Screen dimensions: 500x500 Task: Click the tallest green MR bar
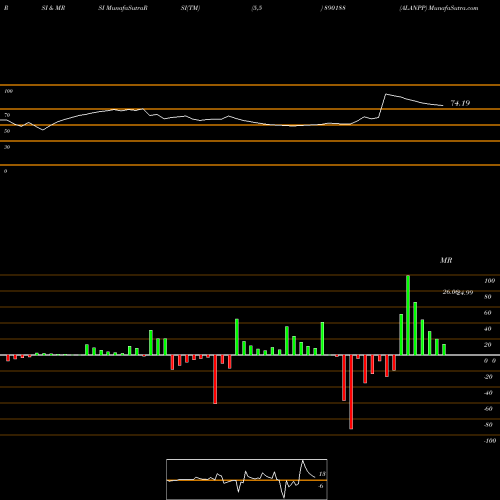coord(408,315)
